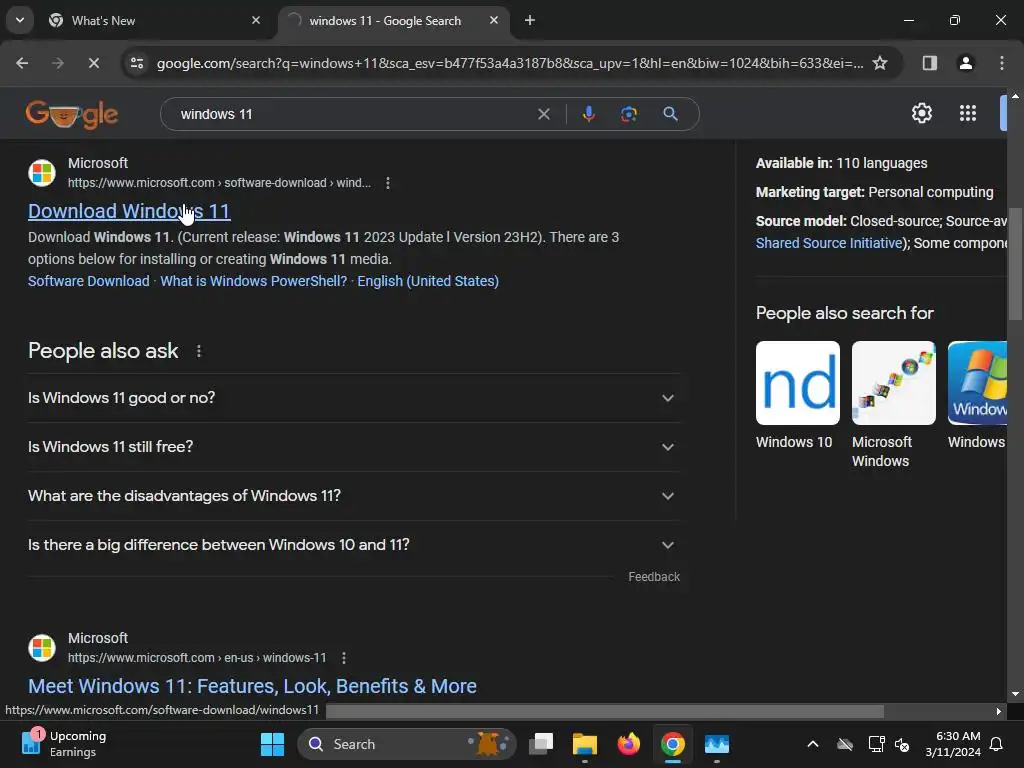Image resolution: width=1024 pixels, height=768 pixels.
Task: Close the windows 11 Google Search tab
Action: 494,20
